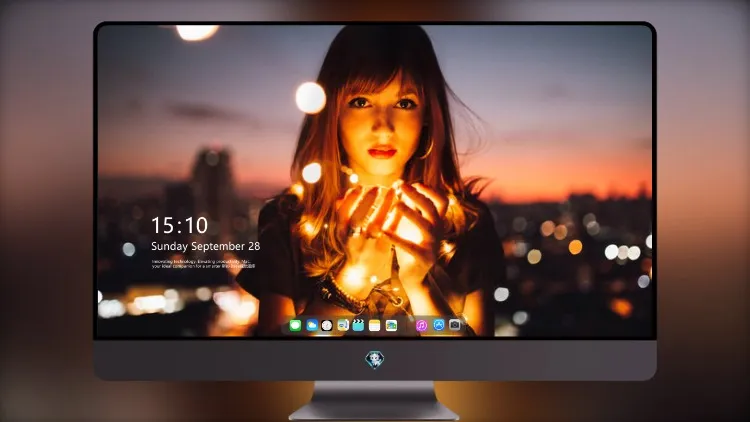Click the monitor's metal stand
Viewport: 750px width, 422px height.
[374, 401]
